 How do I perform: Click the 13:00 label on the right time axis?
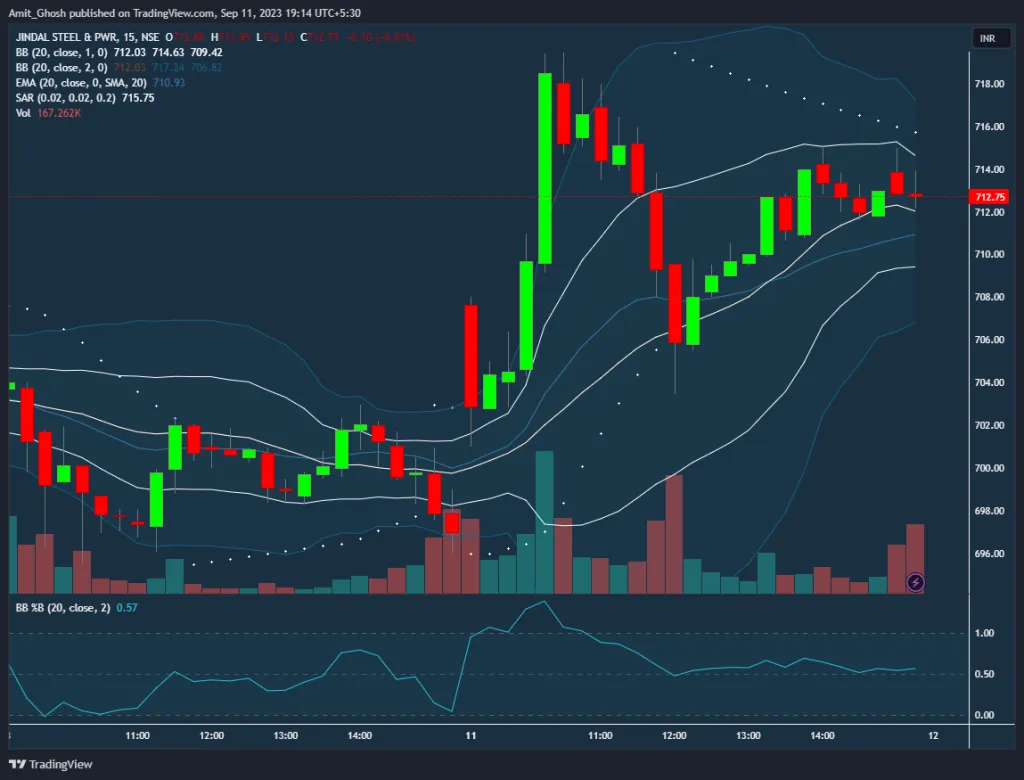pos(747,735)
